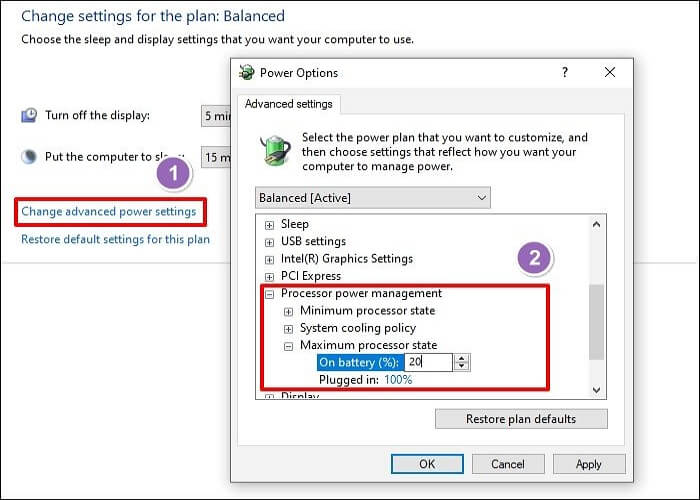Decrease On battery percentage with down arrow
This screenshot has height=500, width=700.
pyautogui.click(x=462, y=367)
